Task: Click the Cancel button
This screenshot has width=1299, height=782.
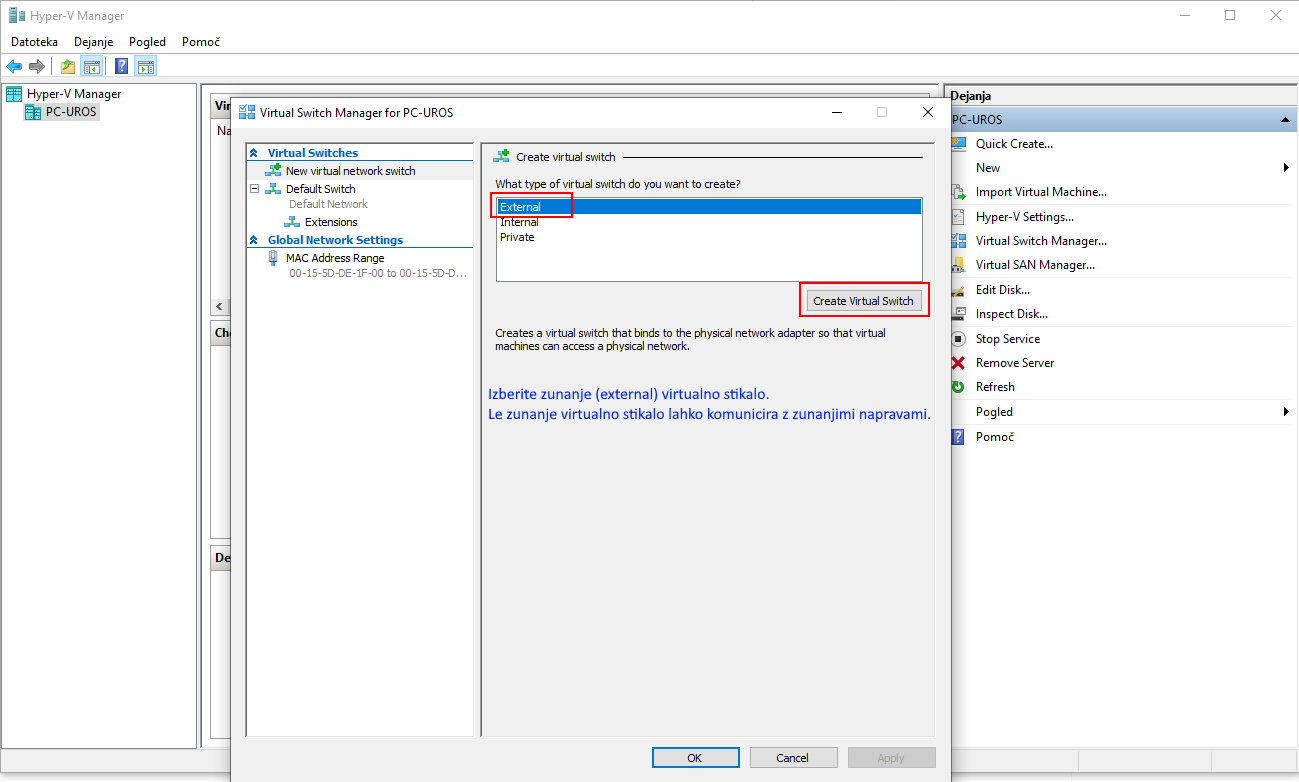Action: pyautogui.click(x=793, y=758)
